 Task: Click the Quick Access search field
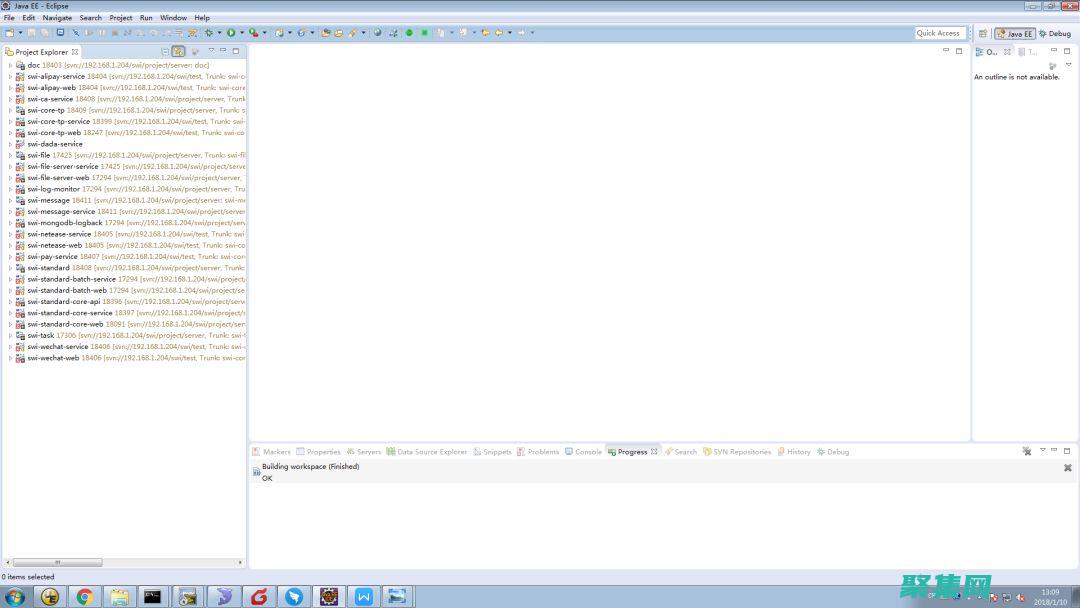tap(939, 33)
